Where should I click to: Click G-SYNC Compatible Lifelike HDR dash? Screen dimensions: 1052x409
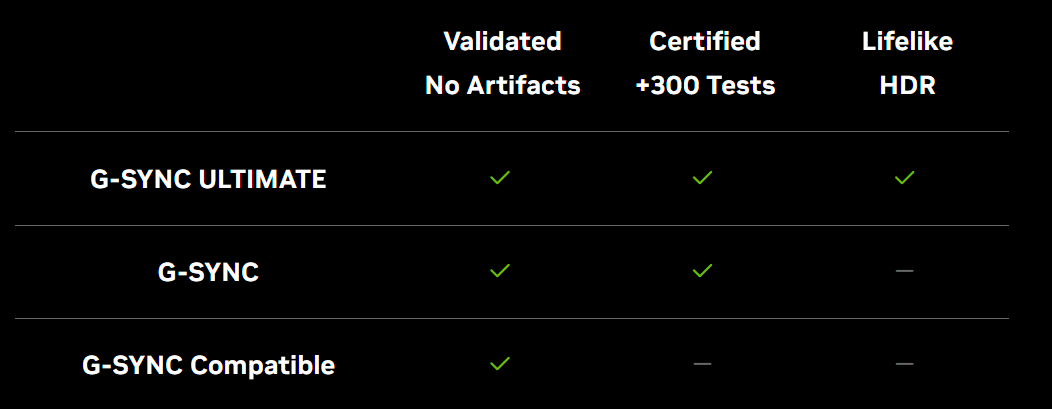tap(904, 364)
